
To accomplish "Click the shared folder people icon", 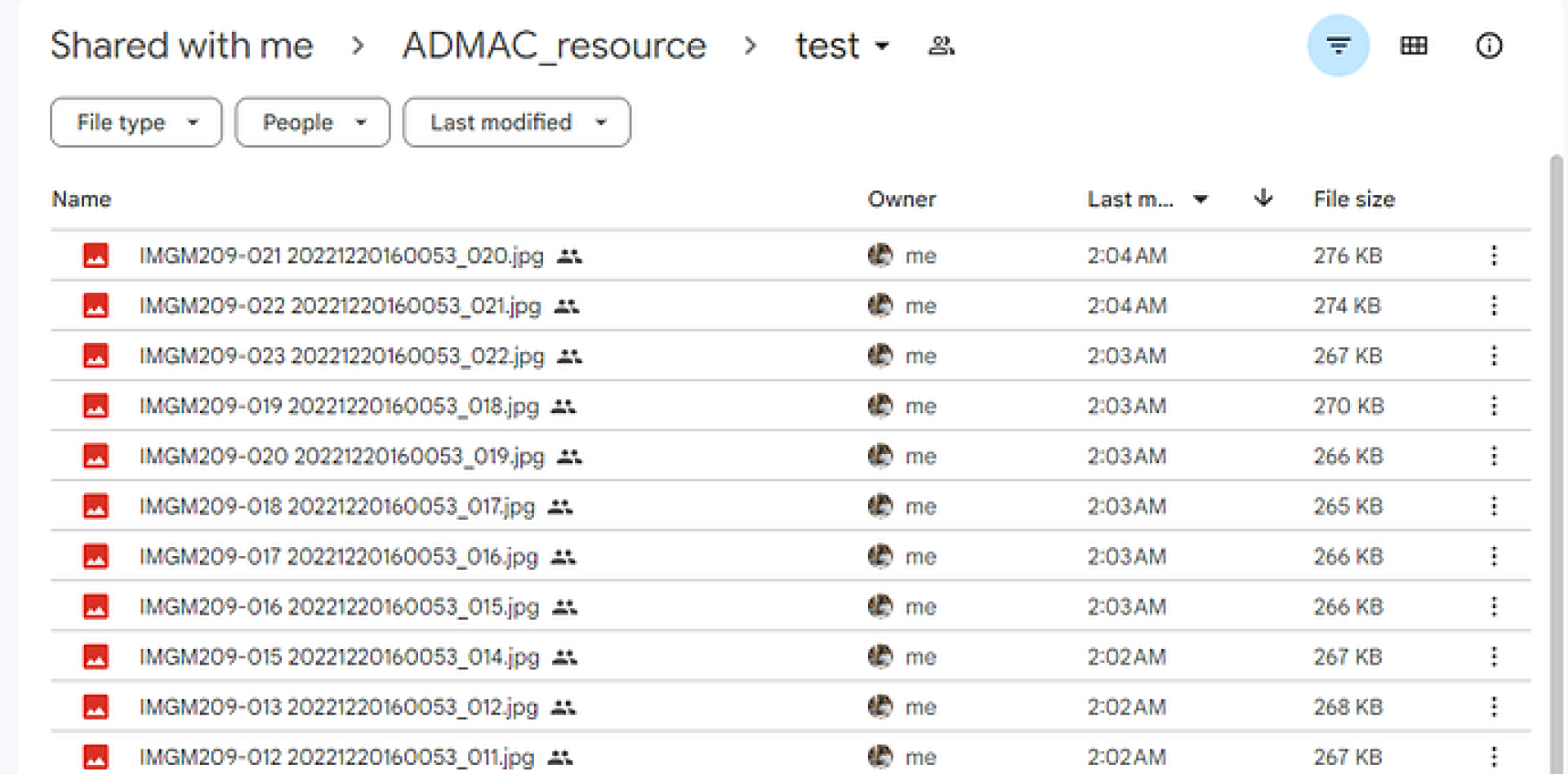I will [941, 46].
